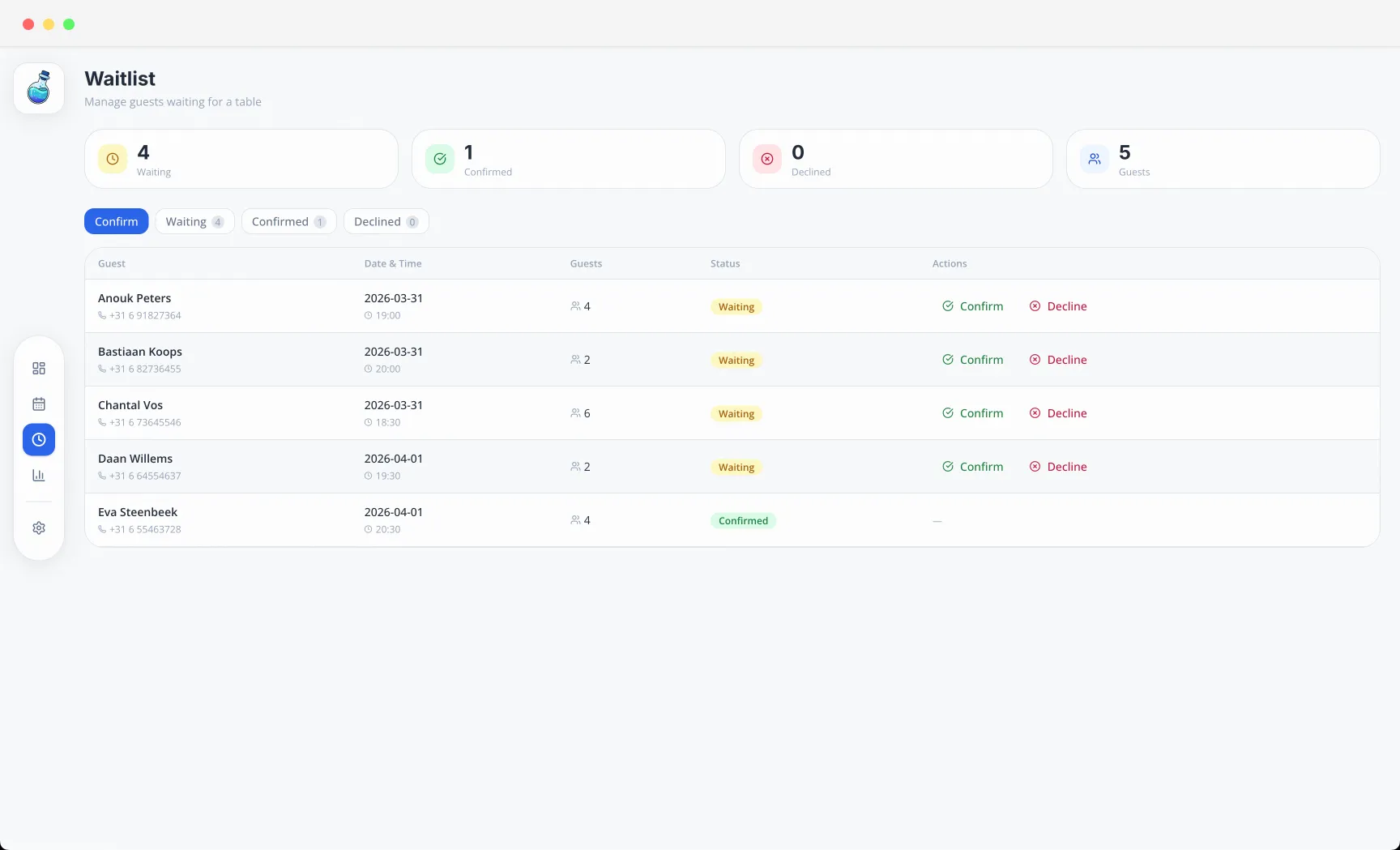The width and height of the screenshot is (1400, 850).
Task: Open the calendar icon in sidebar
Action: pos(39,404)
